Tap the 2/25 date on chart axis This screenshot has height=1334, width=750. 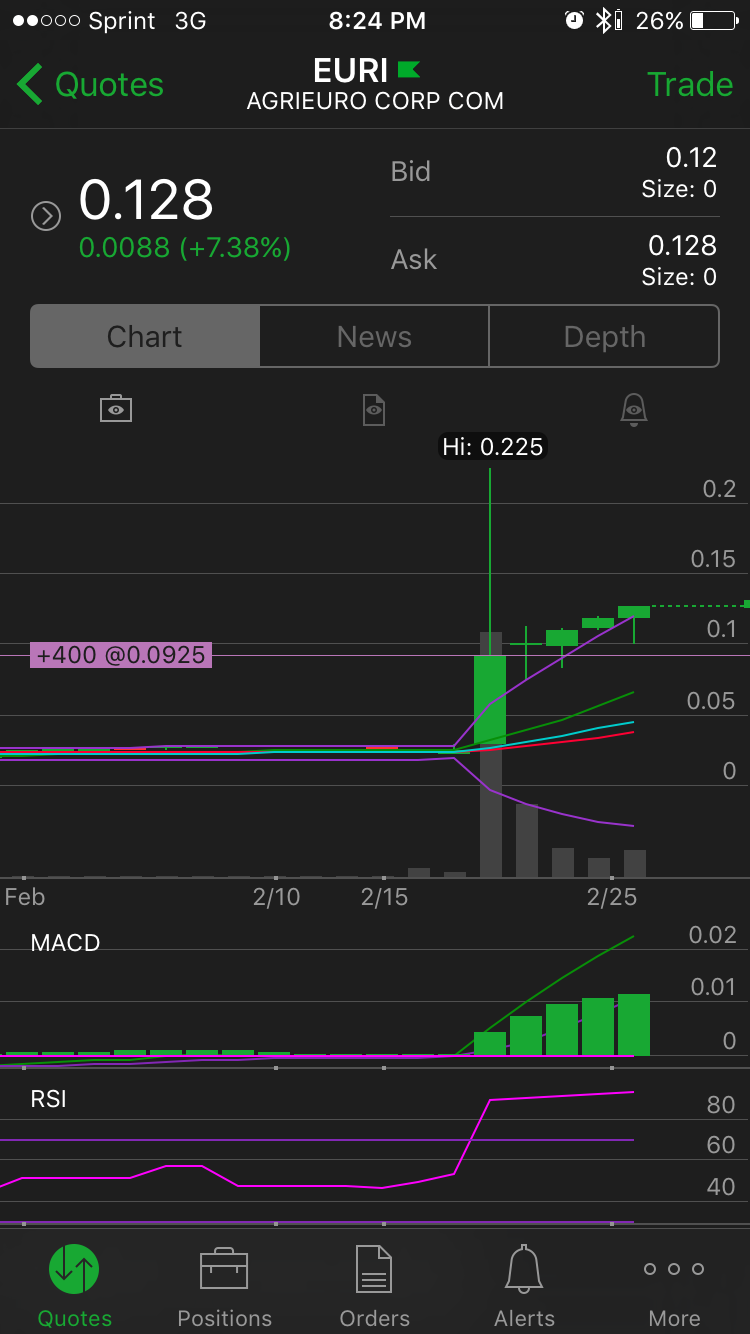pos(612,897)
